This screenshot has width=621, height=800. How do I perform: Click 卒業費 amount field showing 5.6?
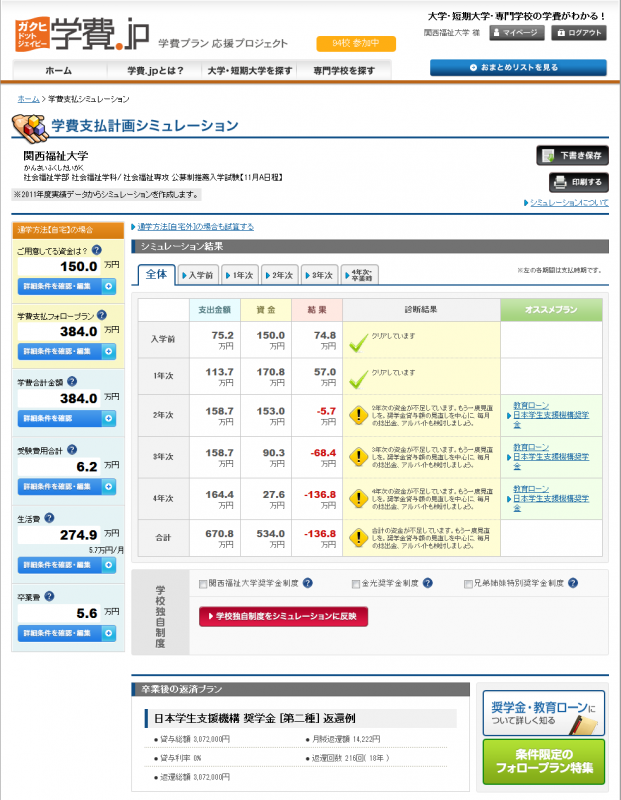[x=59, y=613]
